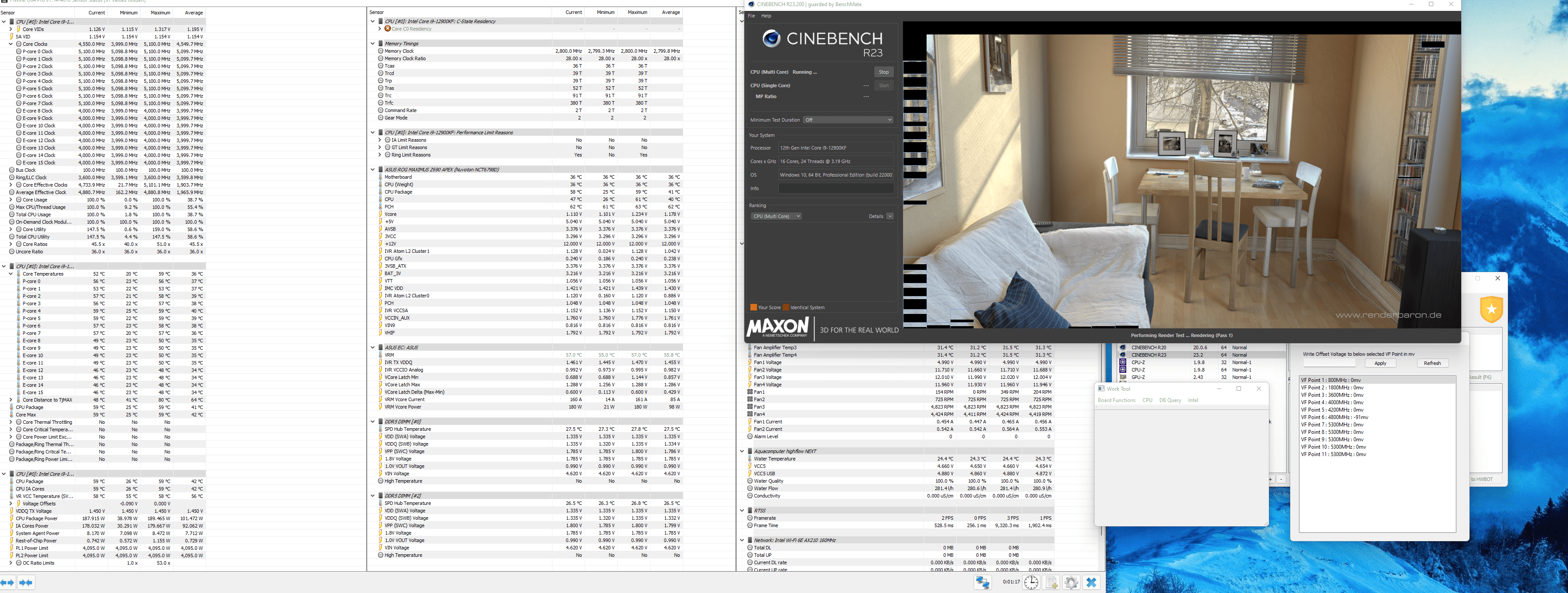Viewport: 1568px width, 593px height.
Task: Click the P-core 0 Clock row
Action: point(103,51)
